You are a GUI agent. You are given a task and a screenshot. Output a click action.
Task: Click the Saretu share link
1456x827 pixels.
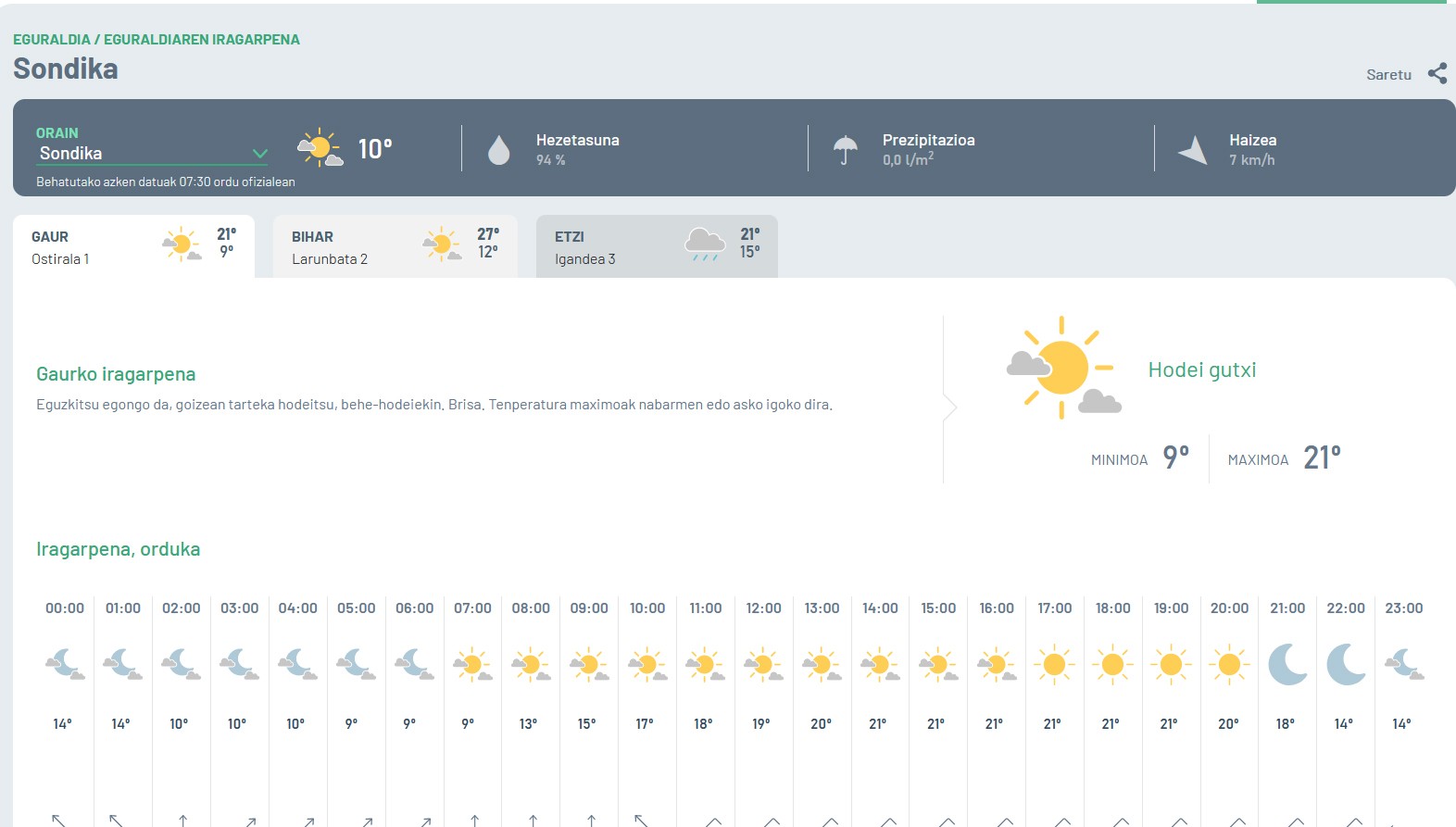click(1388, 75)
